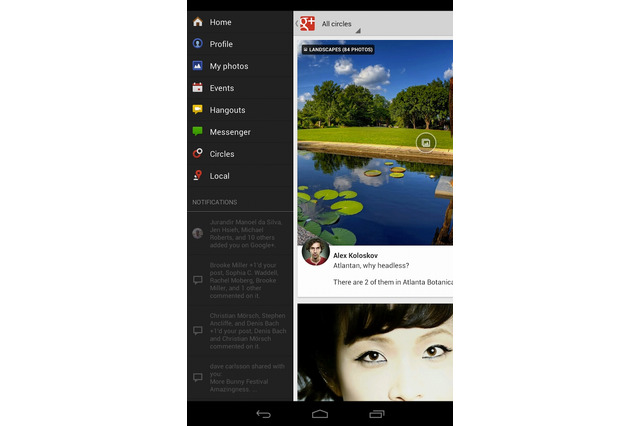Open My photos in the side menu

pyautogui.click(x=240, y=66)
